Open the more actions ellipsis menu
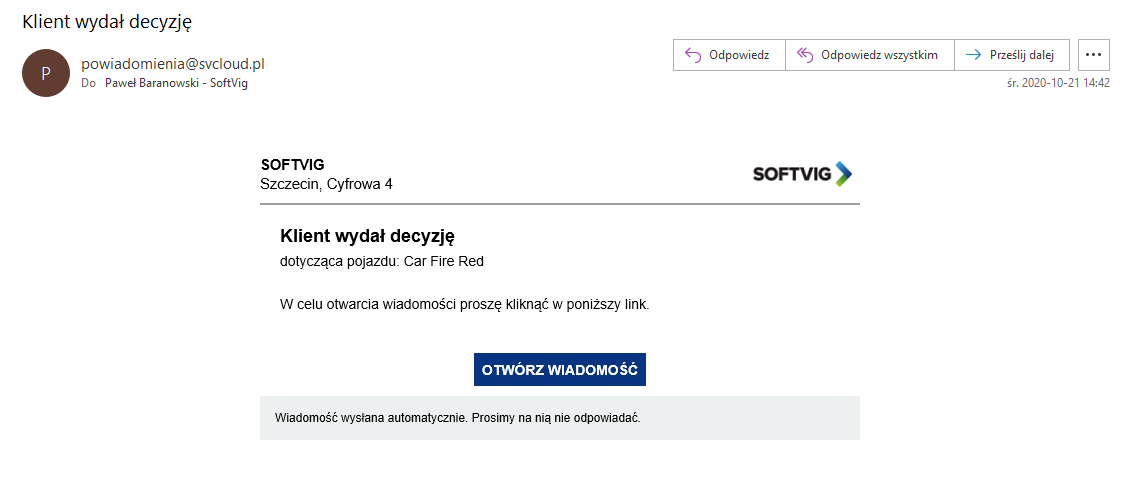Screen dimensions: 1134x493 (1094, 55)
